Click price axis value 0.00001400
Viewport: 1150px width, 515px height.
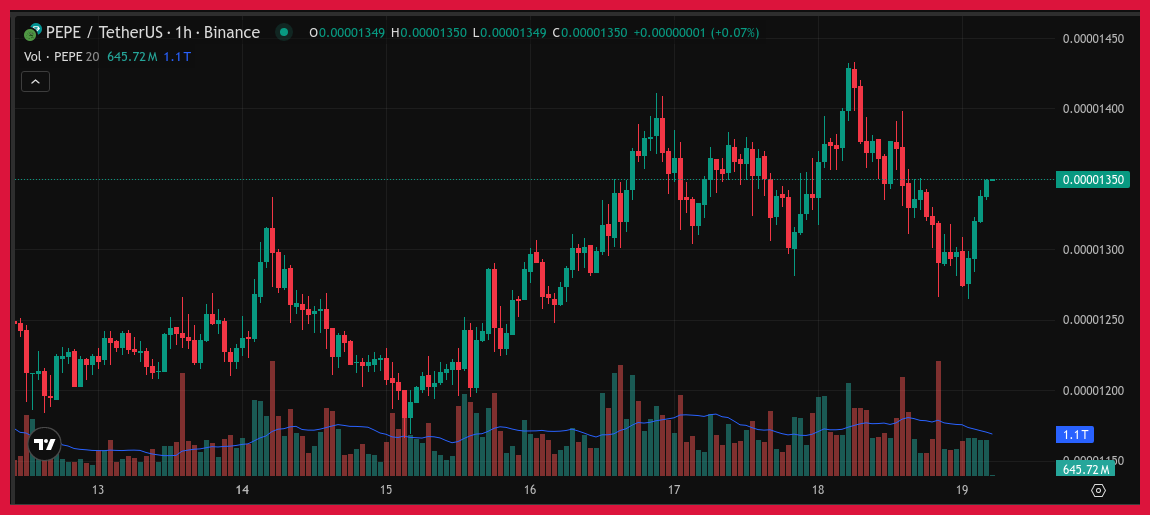1094,109
